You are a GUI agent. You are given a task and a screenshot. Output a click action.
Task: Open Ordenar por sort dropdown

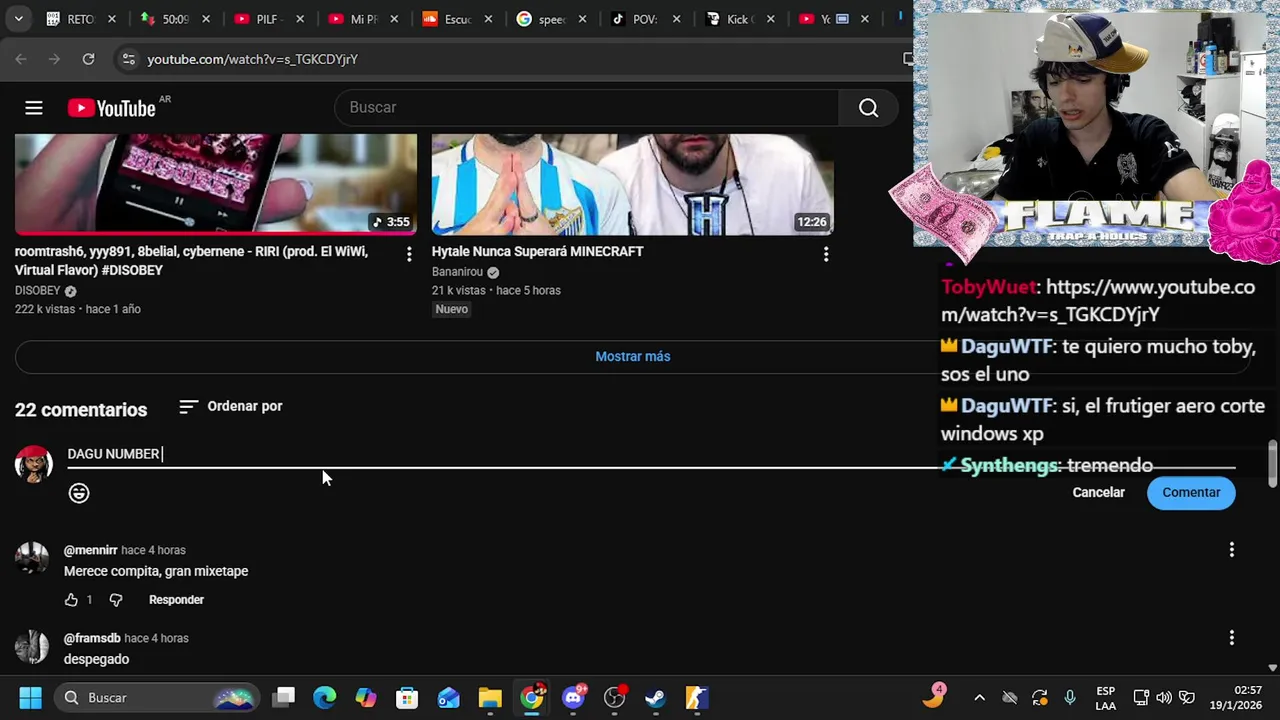point(230,407)
